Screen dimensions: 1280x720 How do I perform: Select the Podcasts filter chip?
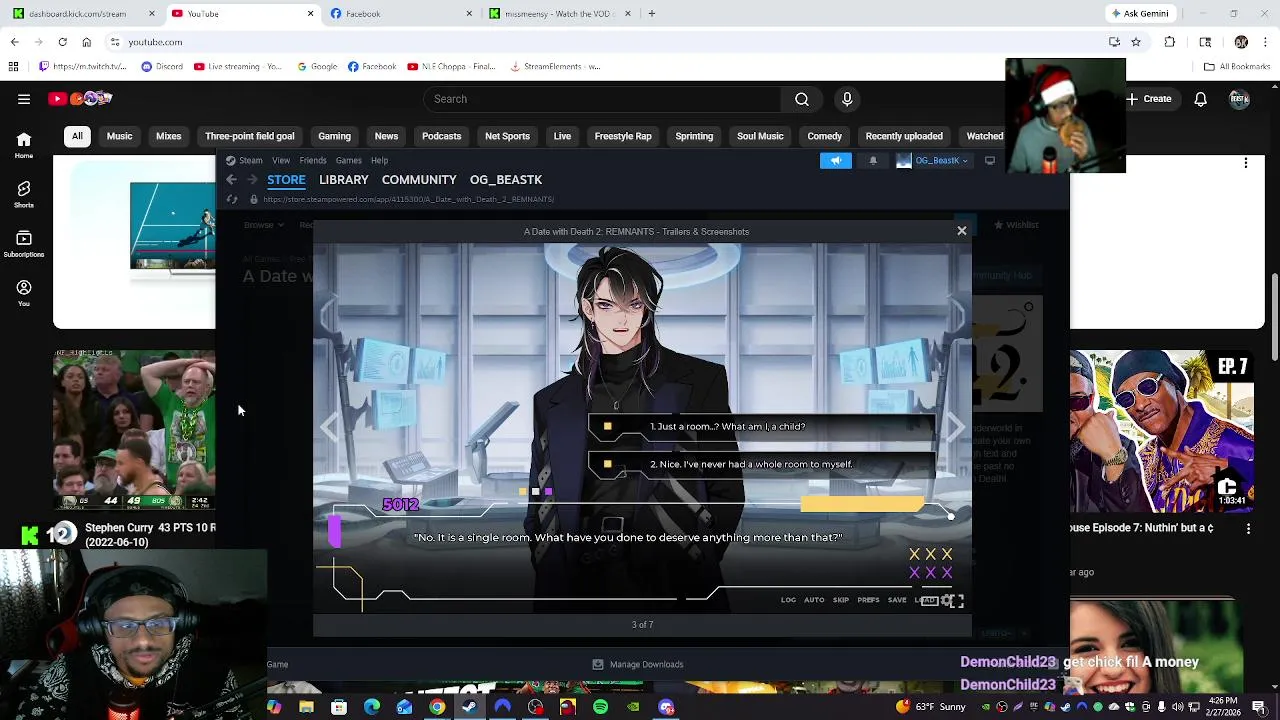pos(441,136)
